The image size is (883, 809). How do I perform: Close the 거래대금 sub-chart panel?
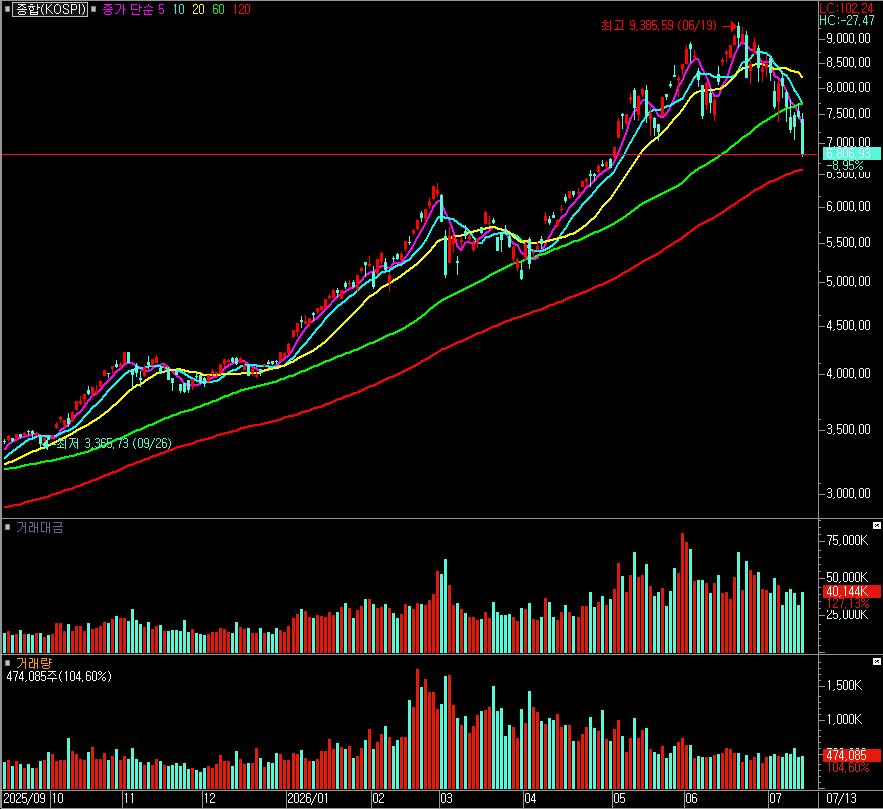[877, 525]
